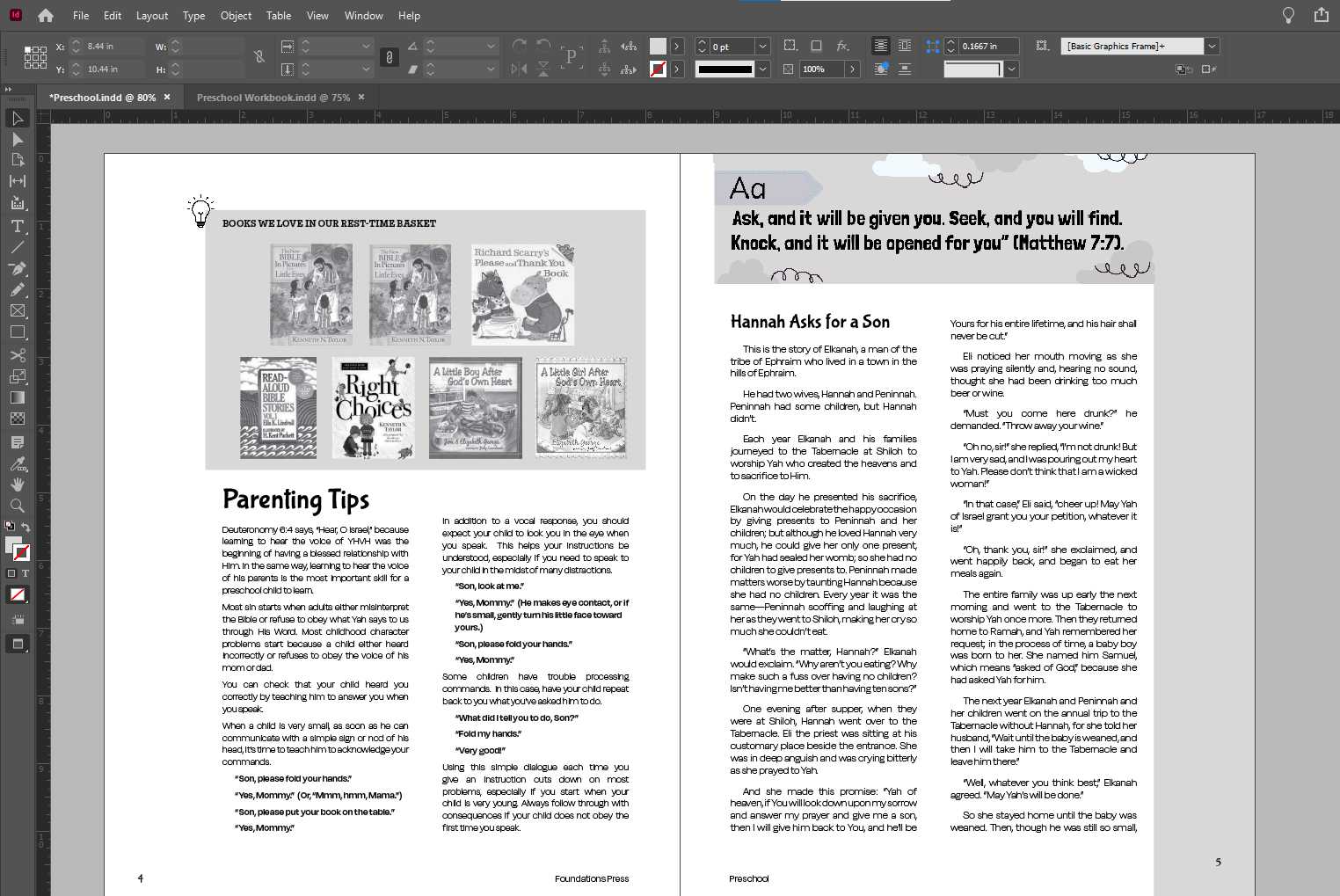Select the Direct Selection tool
The height and width of the screenshot is (896, 1340).
click(x=17, y=139)
